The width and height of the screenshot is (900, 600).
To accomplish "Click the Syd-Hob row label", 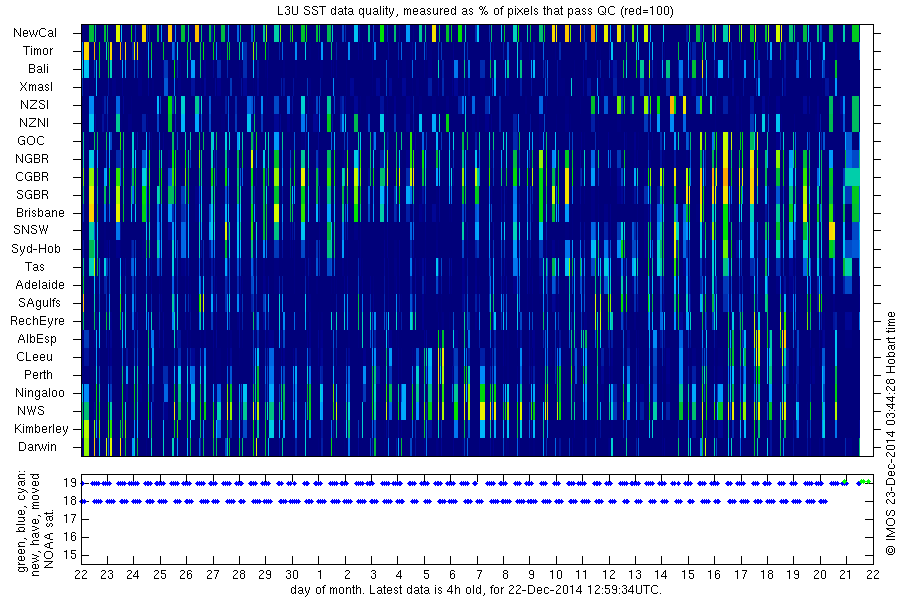I will [x=36, y=249].
